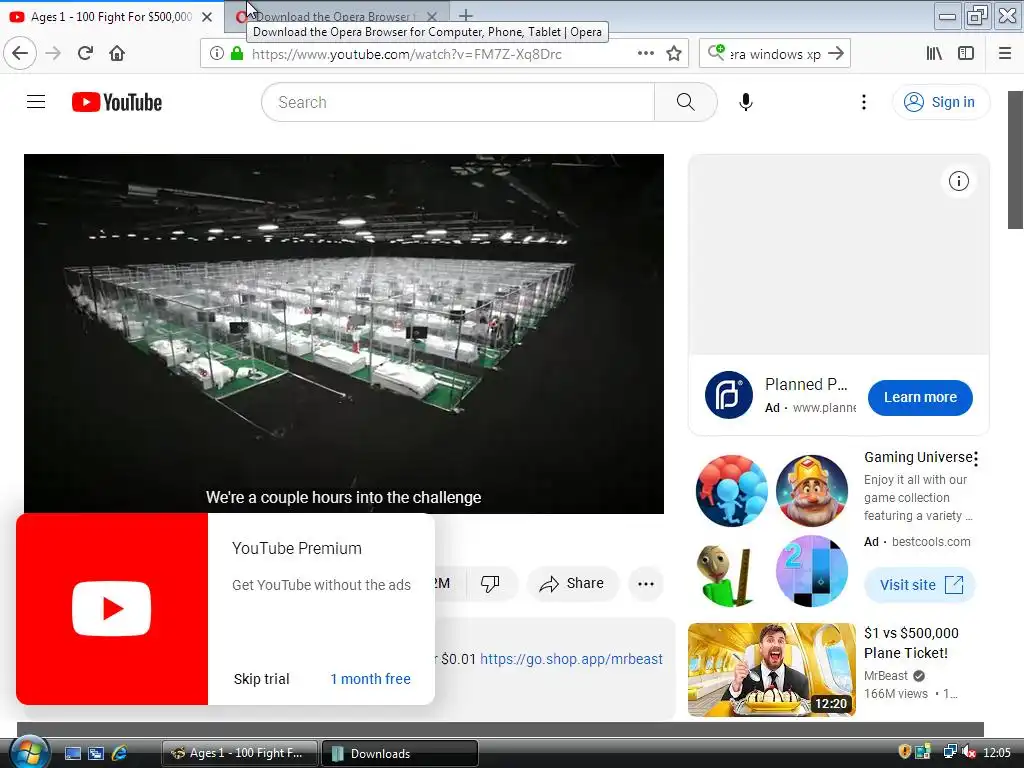Screen dimensions: 1024x768
Task: Sign in to YouTube
Action: click(940, 102)
